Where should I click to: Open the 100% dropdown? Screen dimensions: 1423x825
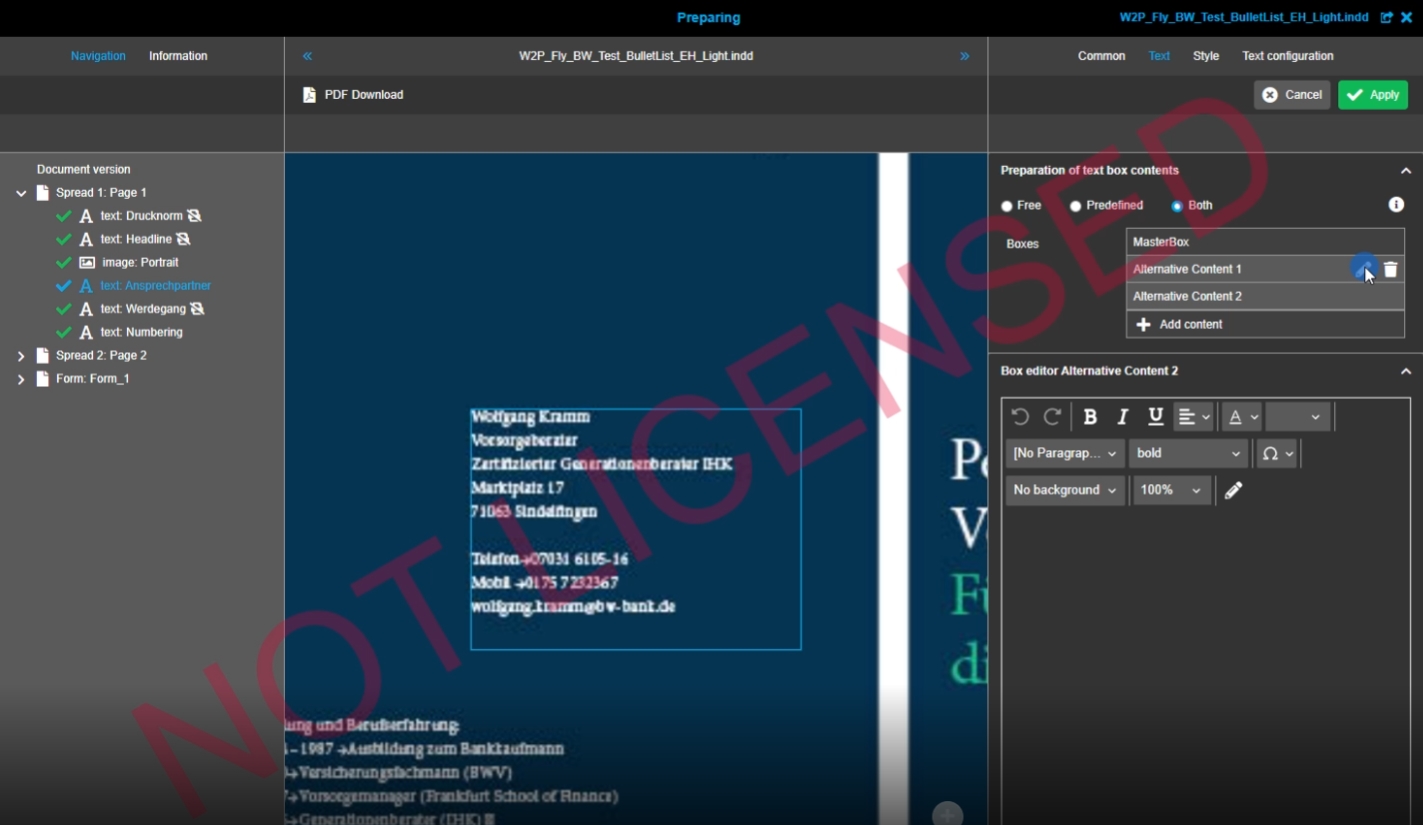(x=1172, y=490)
